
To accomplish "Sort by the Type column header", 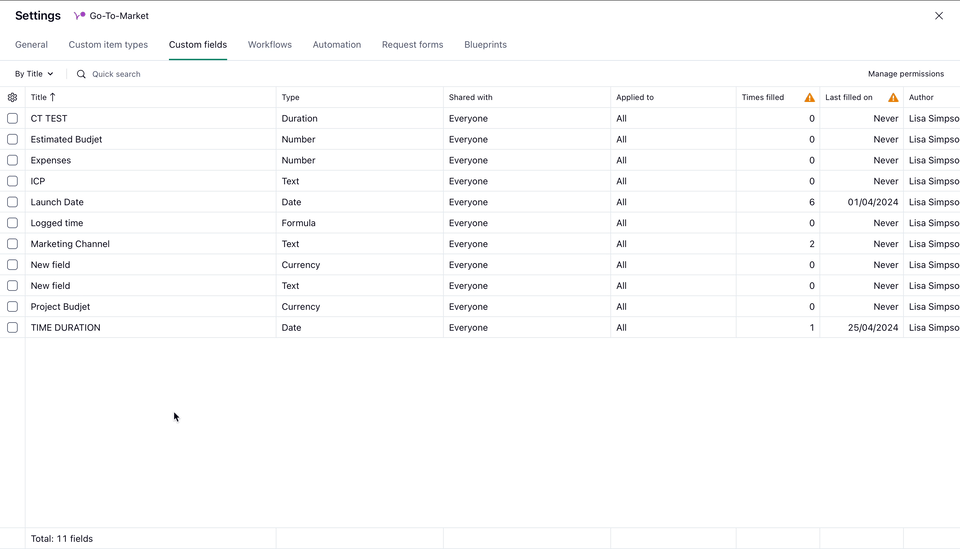I will (291, 97).
